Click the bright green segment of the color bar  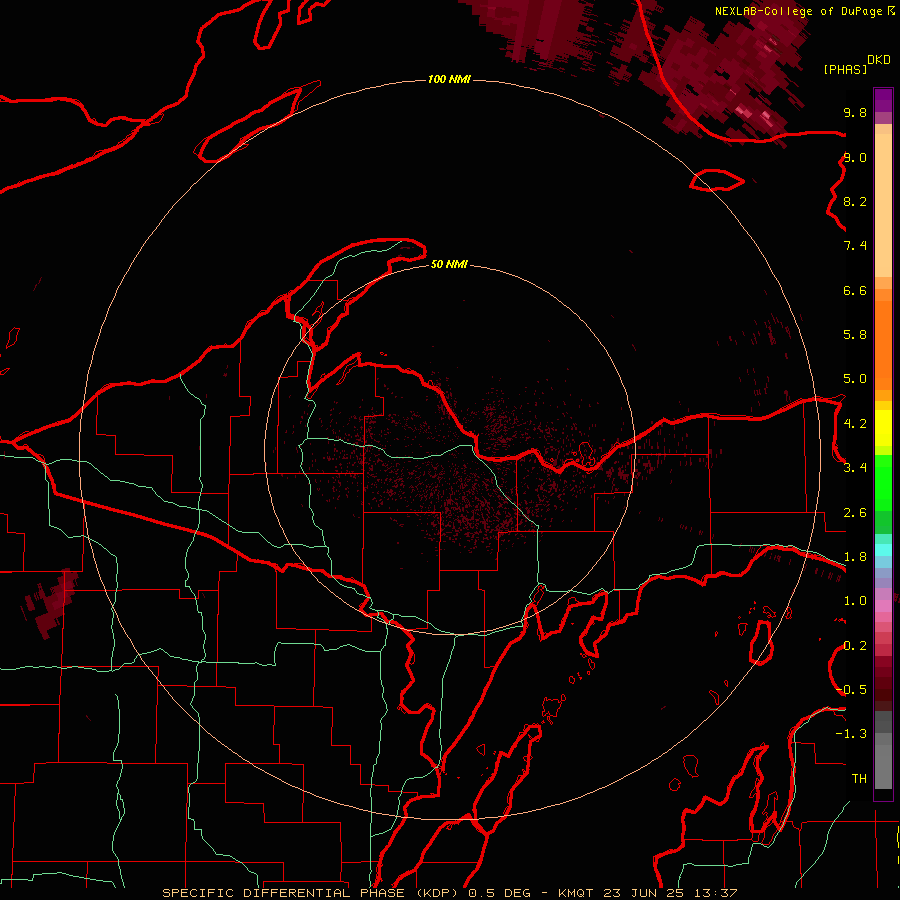883,483
